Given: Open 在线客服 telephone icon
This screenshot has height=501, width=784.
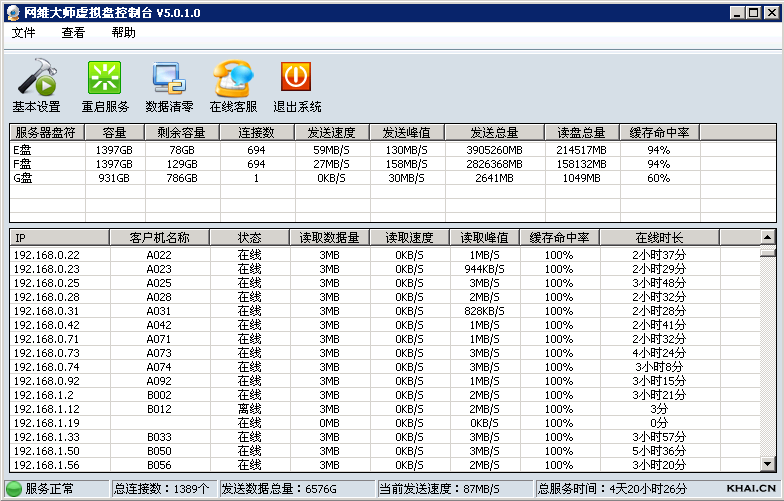Looking at the screenshot, I should (x=233, y=79).
